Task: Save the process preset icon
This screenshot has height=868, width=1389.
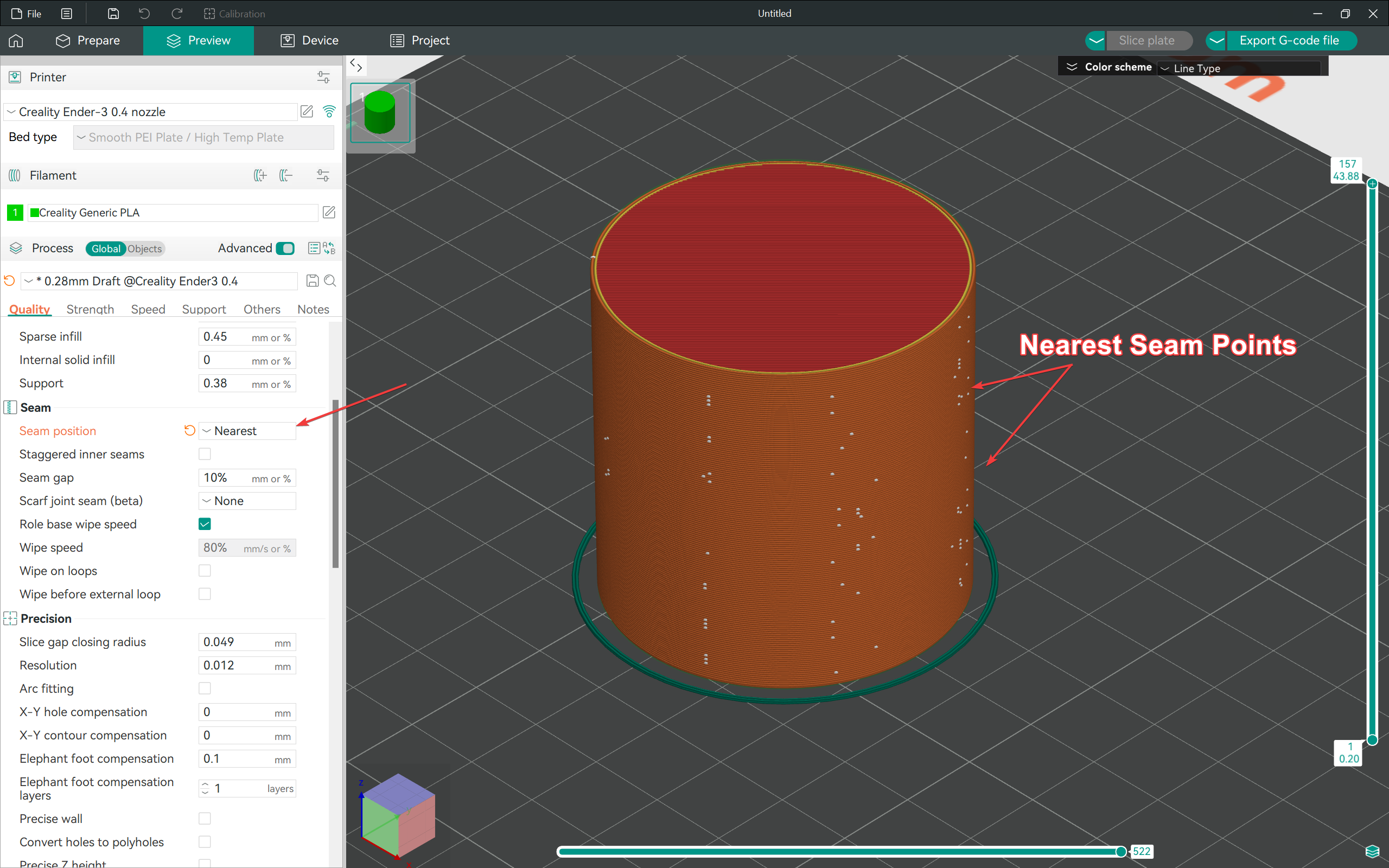Action: point(312,280)
